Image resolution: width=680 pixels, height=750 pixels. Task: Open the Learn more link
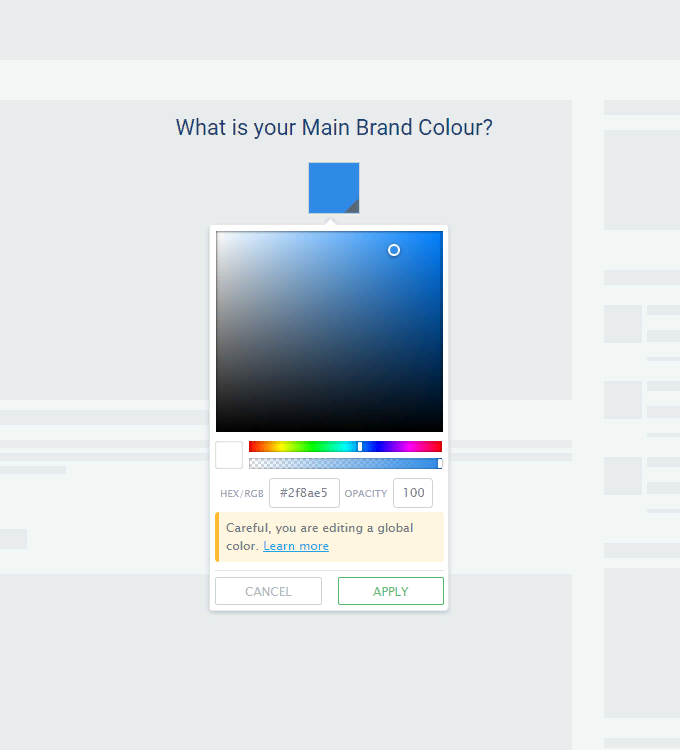click(x=296, y=546)
